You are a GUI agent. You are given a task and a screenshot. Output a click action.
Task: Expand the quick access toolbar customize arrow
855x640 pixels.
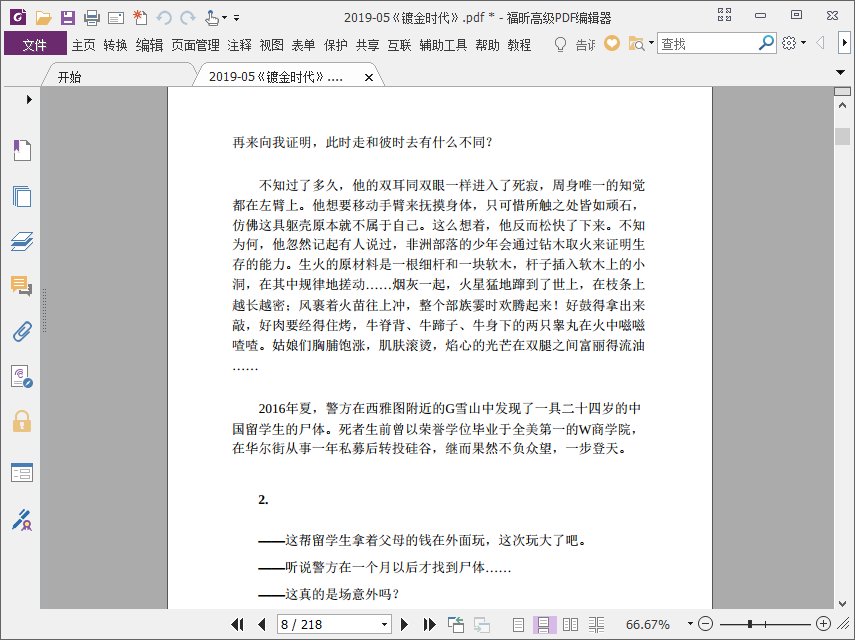[x=237, y=18]
